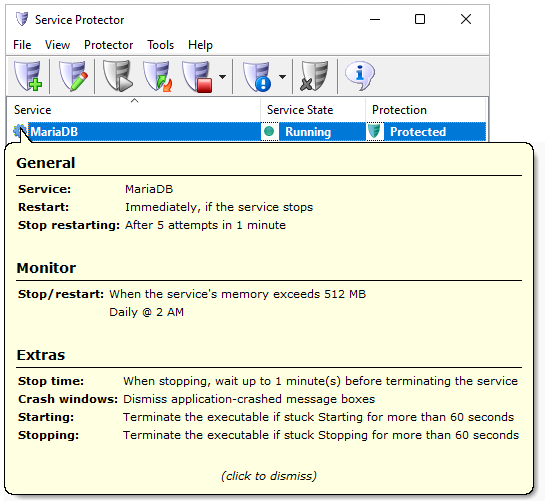Open the info speech bubble icon
The height and width of the screenshot is (504, 545).
359,76
